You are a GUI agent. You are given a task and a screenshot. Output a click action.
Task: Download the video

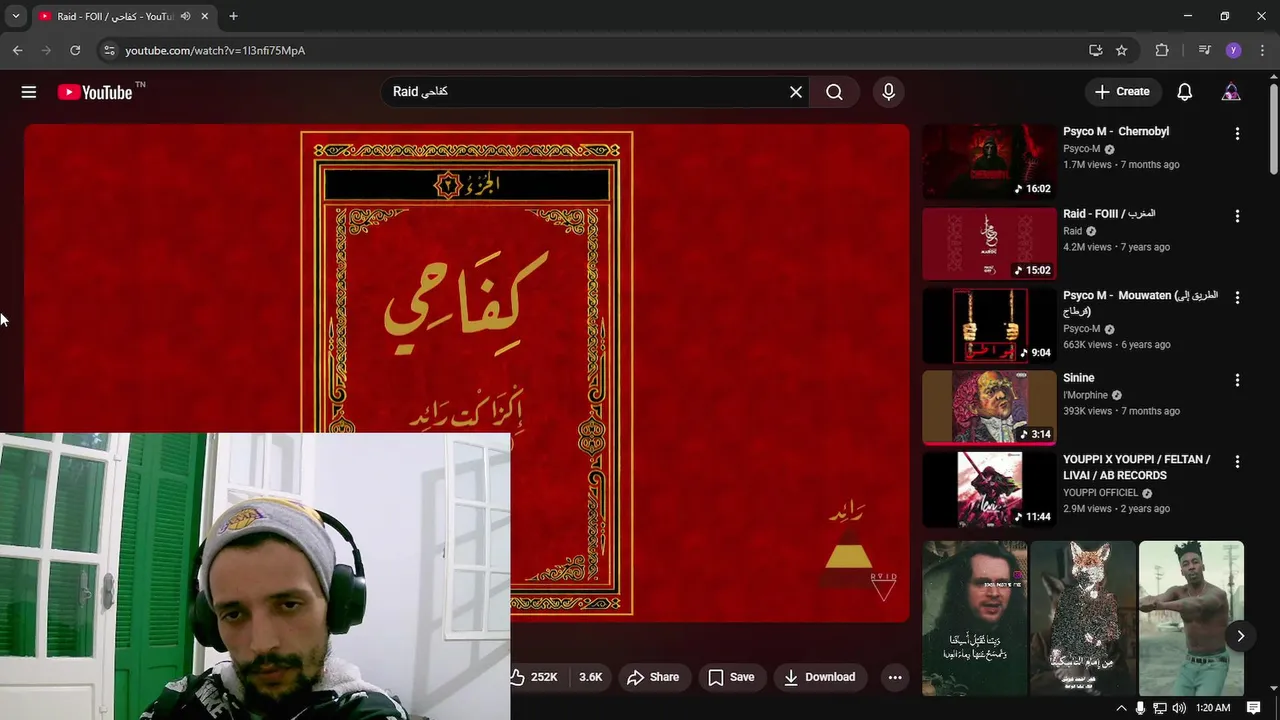click(819, 677)
